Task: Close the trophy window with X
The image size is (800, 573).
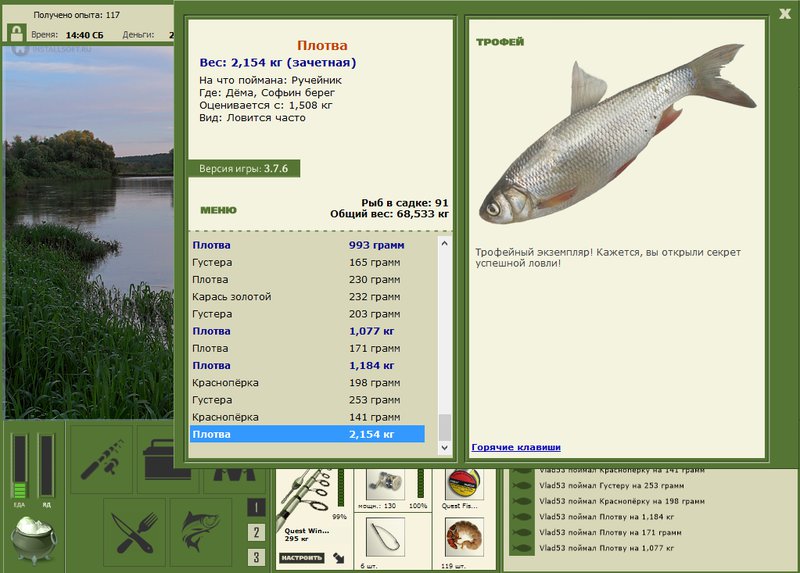Action: point(785,14)
